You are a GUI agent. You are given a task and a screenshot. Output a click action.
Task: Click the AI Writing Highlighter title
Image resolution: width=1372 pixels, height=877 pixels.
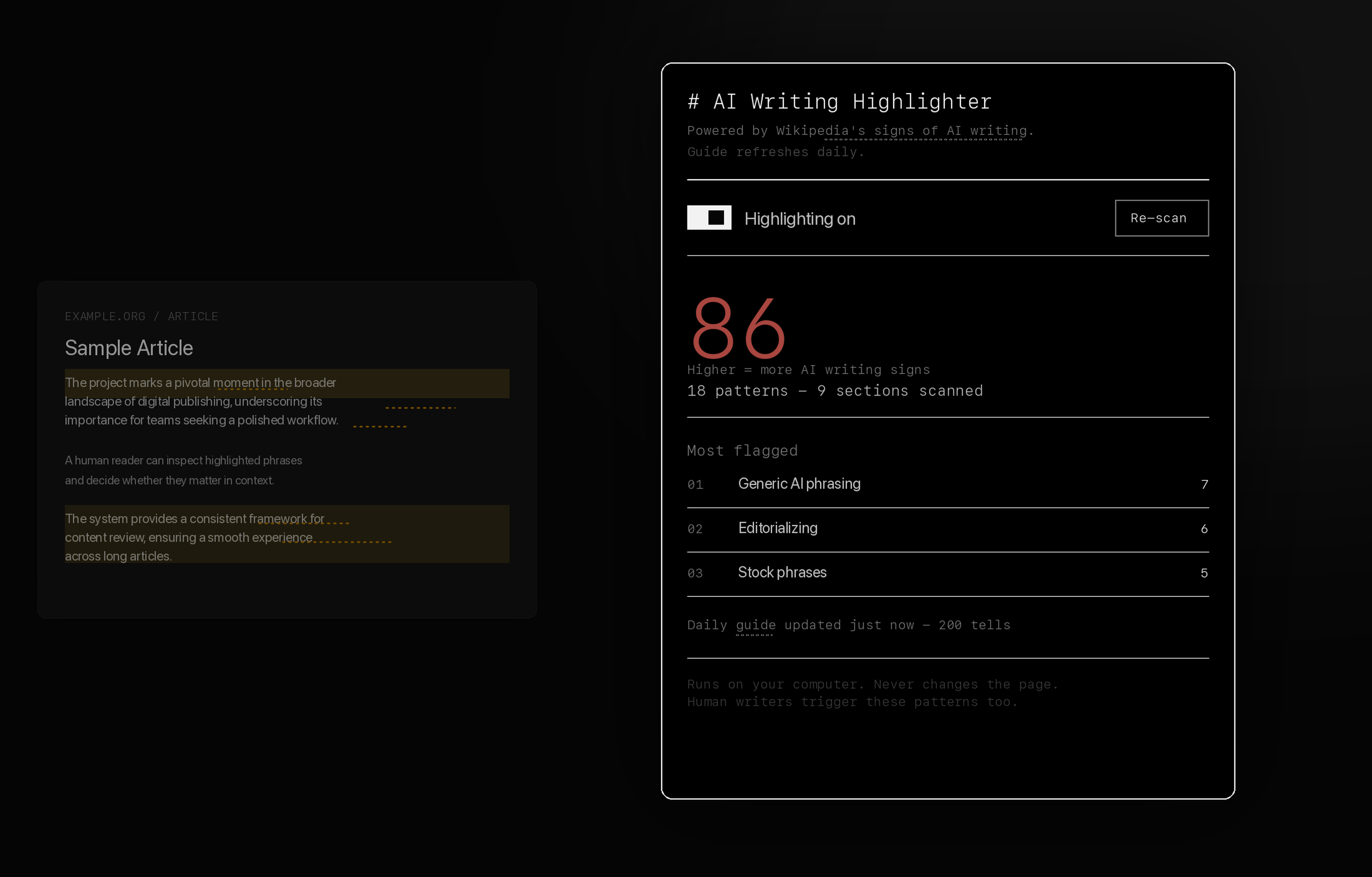click(x=839, y=102)
